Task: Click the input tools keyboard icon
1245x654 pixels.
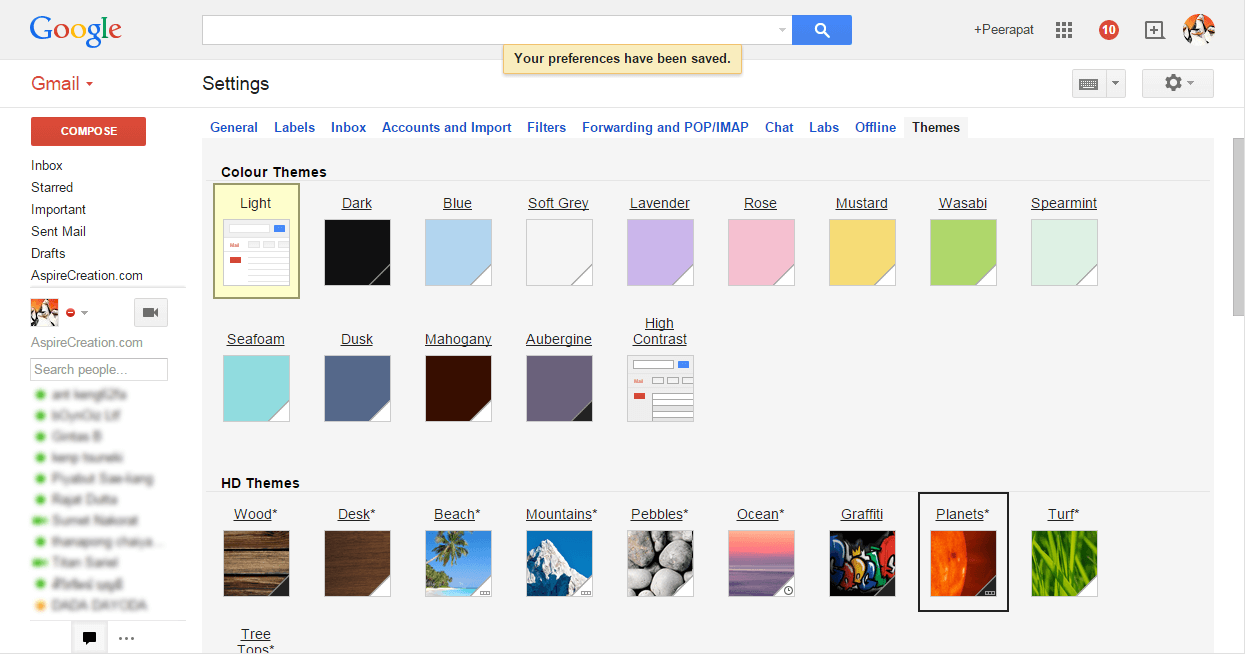Action: click(x=1088, y=84)
